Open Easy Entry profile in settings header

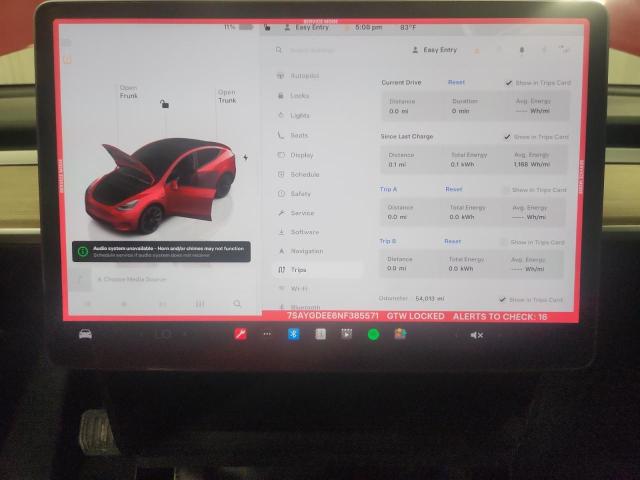(435, 50)
